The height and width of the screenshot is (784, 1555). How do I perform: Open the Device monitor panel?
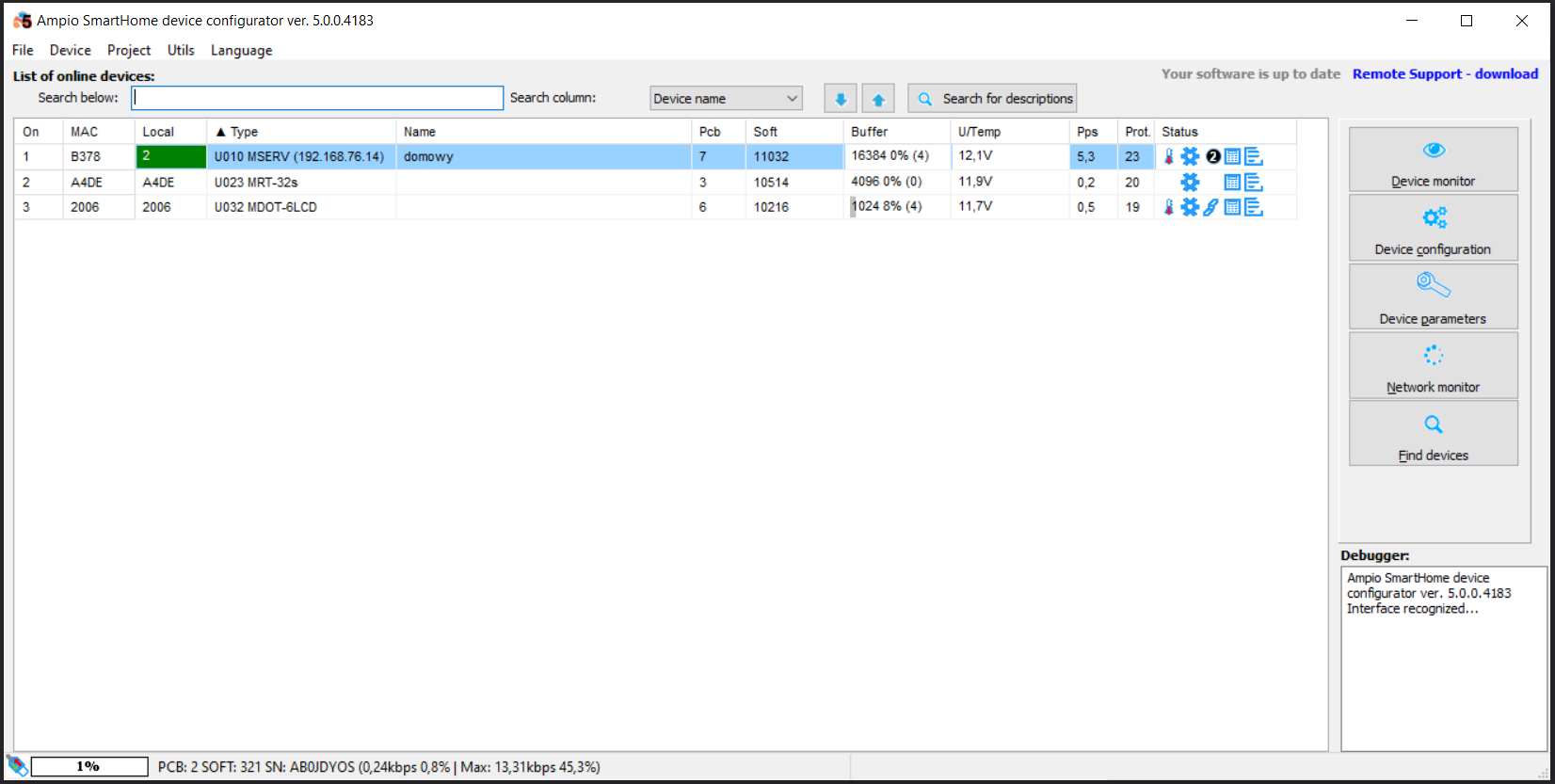(1434, 160)
